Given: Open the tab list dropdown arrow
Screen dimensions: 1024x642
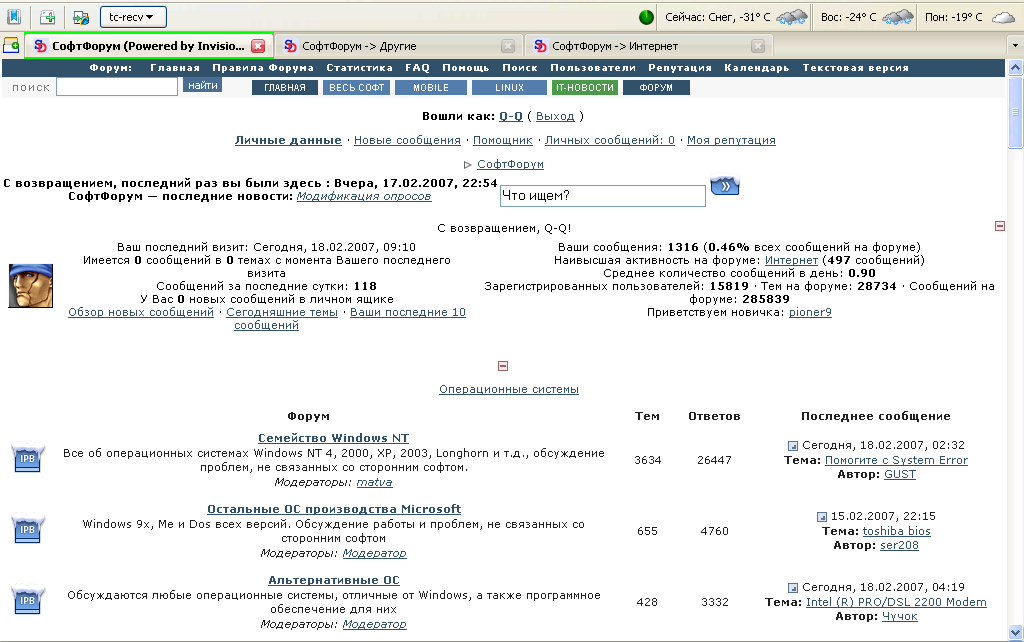Looking at the screenshot, I should point(1015,46).
